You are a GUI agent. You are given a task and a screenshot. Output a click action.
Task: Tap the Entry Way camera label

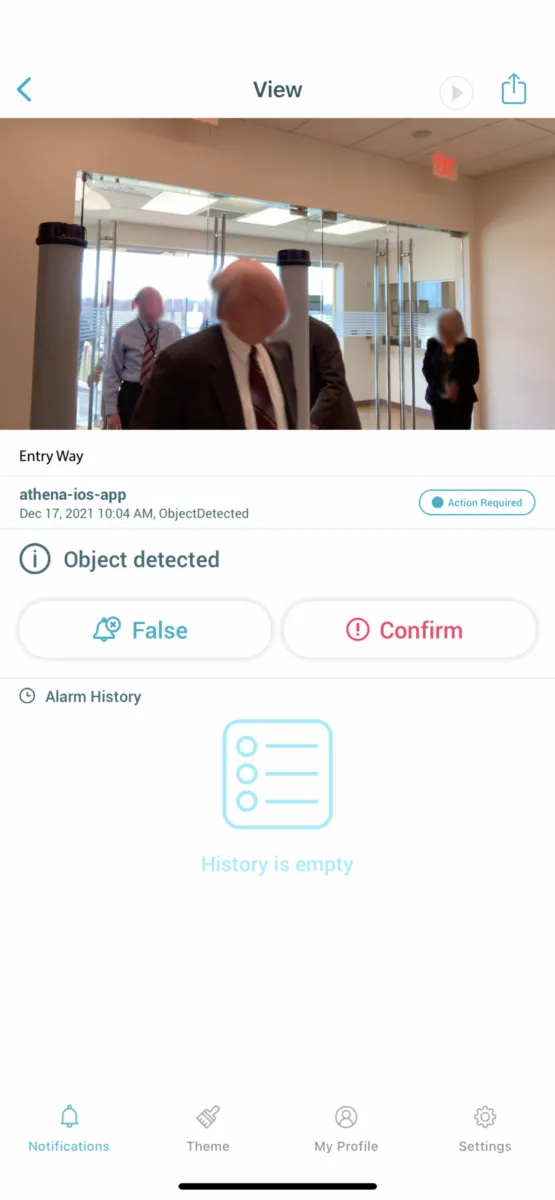click(51, 456)
